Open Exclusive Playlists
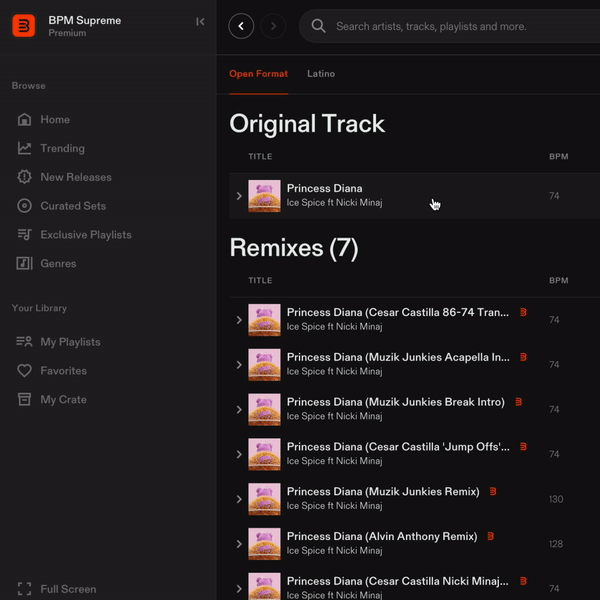 click(86, 235)
